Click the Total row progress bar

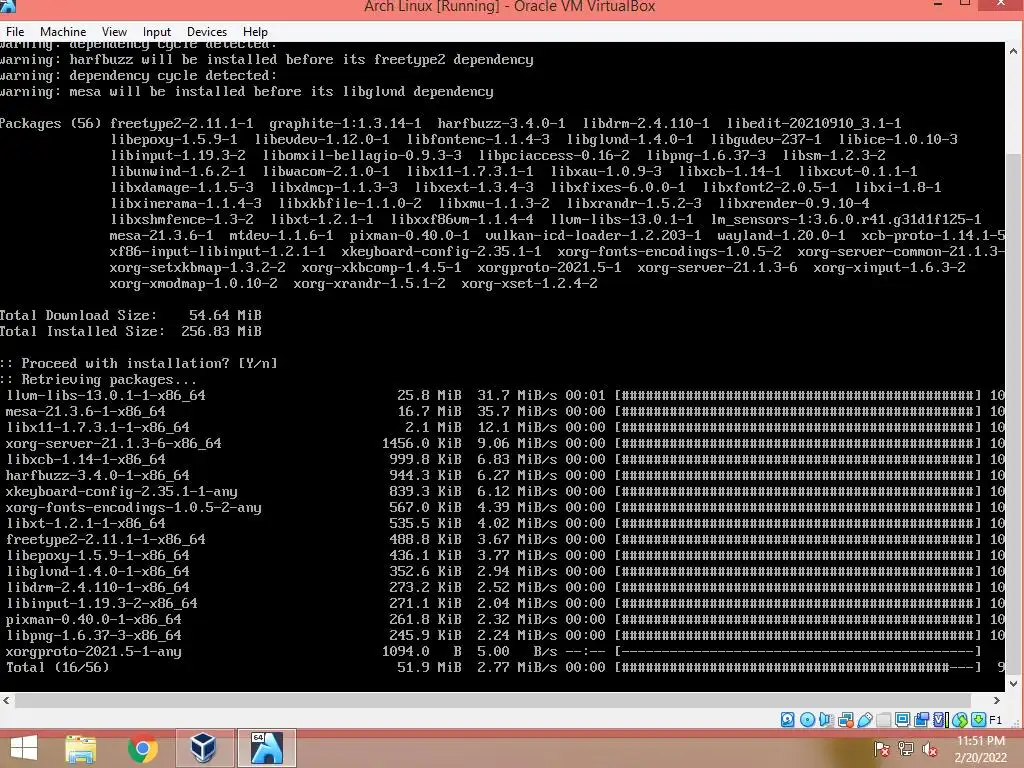[798, 667]
